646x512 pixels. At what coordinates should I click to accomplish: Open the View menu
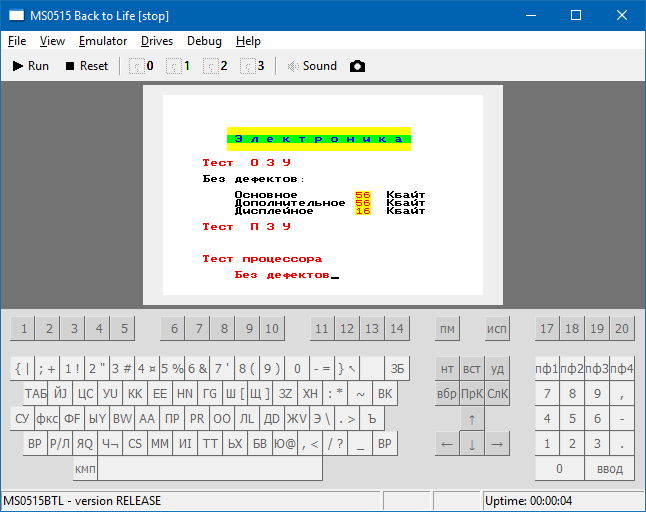tap(52, 41)
